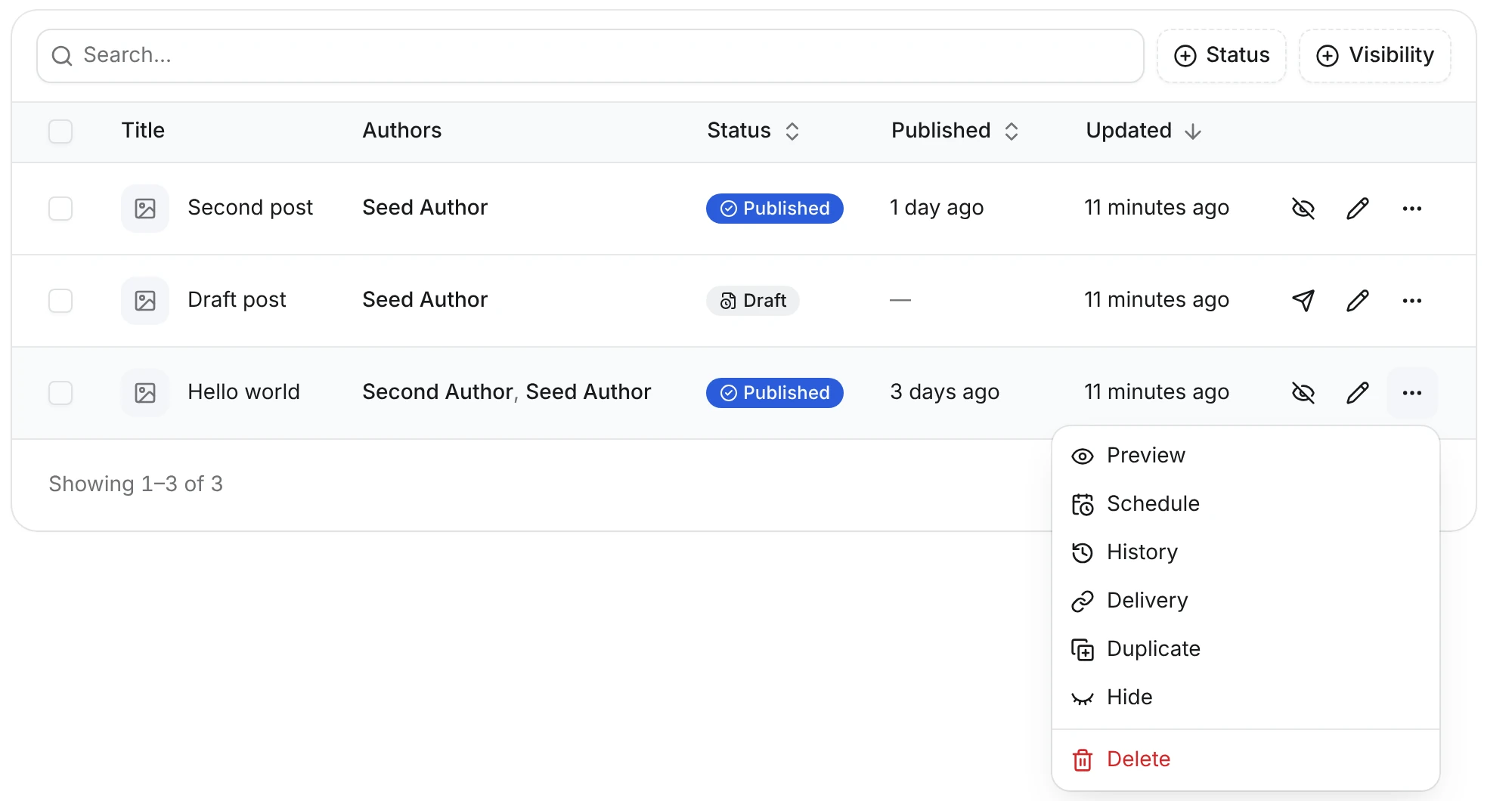Click the edit pencil for Second post
The height and width of the screenshot is (801, 1512).
pyautogui.click(x=1358, y=209)
